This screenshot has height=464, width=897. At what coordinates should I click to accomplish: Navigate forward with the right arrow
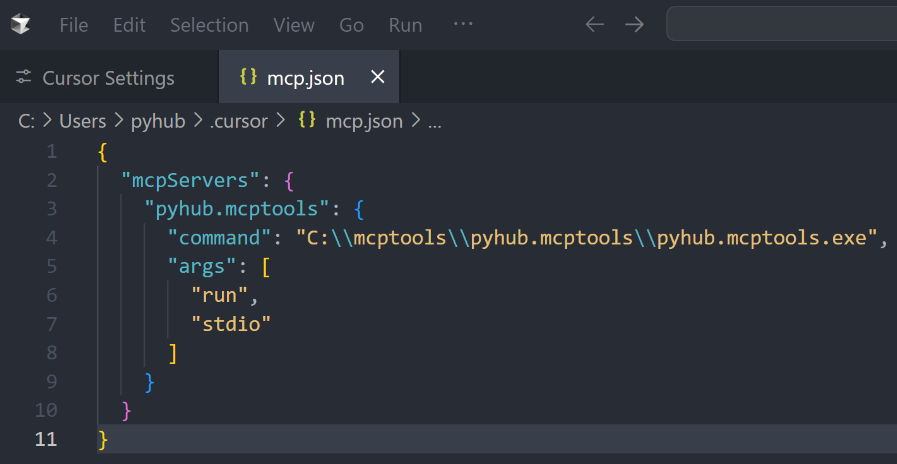(x=634, y=24)
